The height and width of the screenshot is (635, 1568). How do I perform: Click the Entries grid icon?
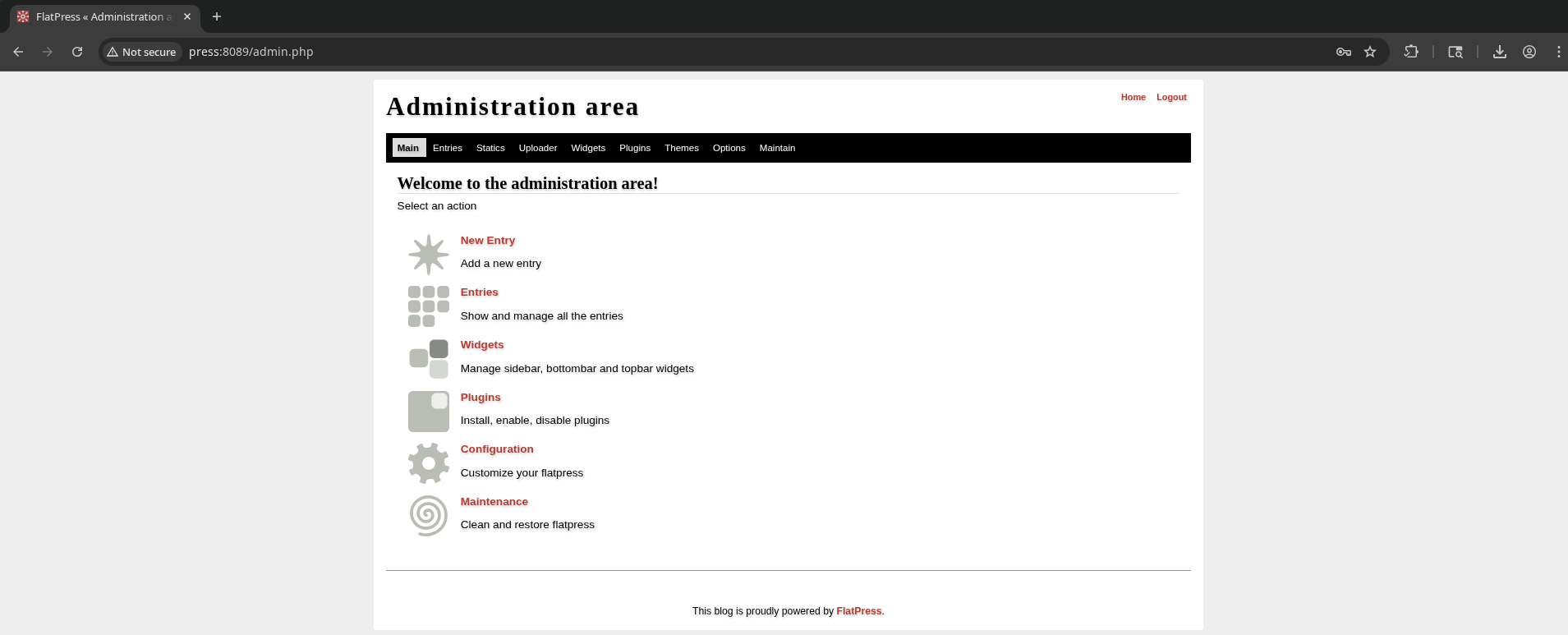(428, 306)
